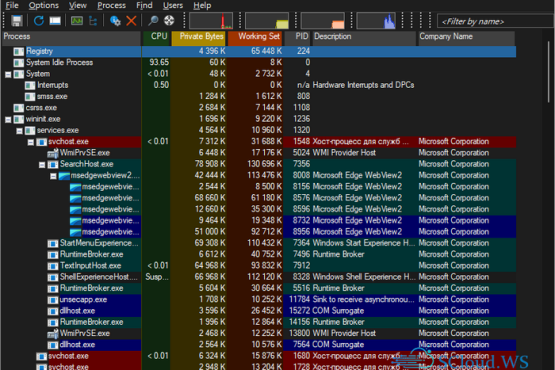Select the msedgewebvie row with PID 8956
The image size is (555, 370).
[258, 232]
